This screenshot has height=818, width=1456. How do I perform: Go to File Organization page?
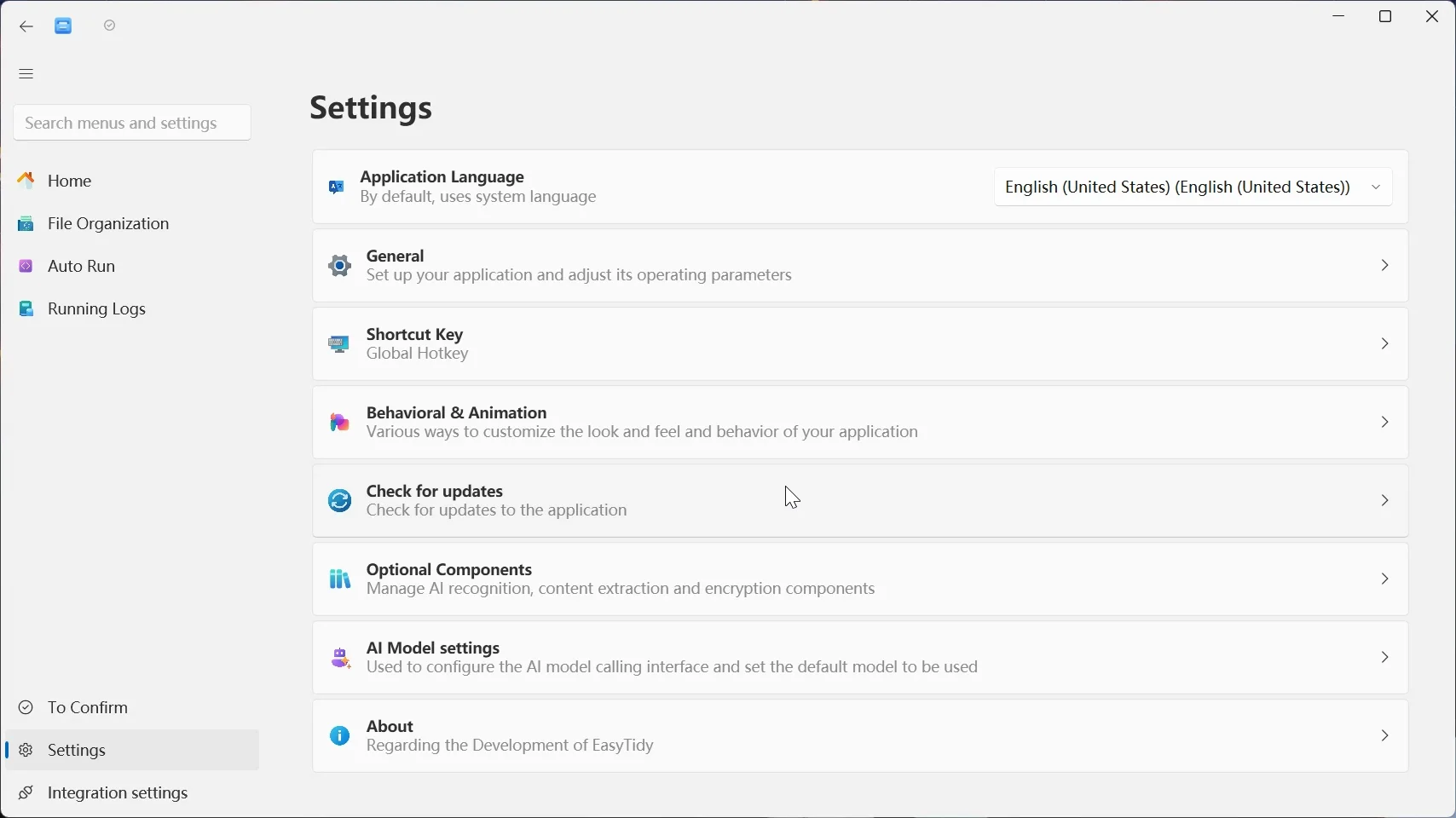132,224
